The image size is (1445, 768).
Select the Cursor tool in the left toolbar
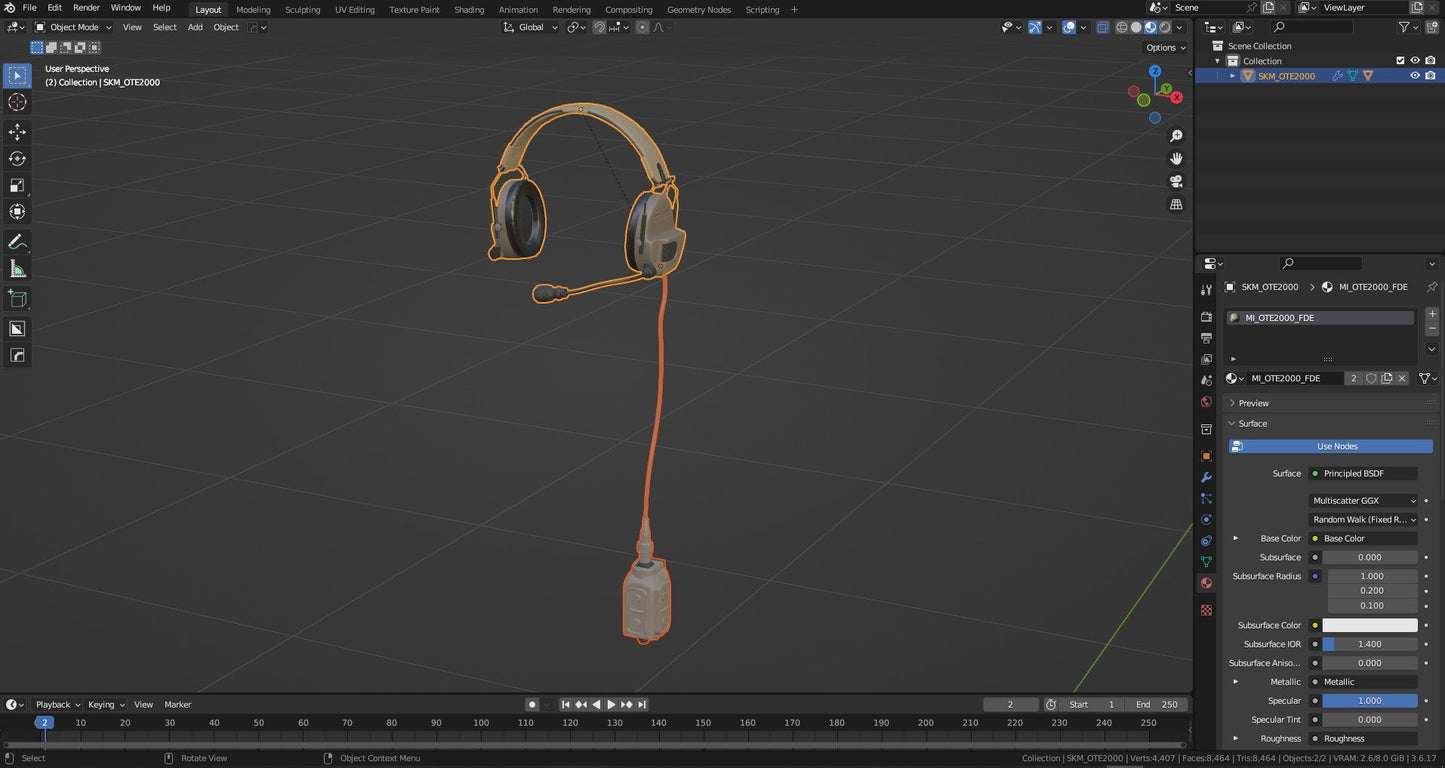point(17,102)
